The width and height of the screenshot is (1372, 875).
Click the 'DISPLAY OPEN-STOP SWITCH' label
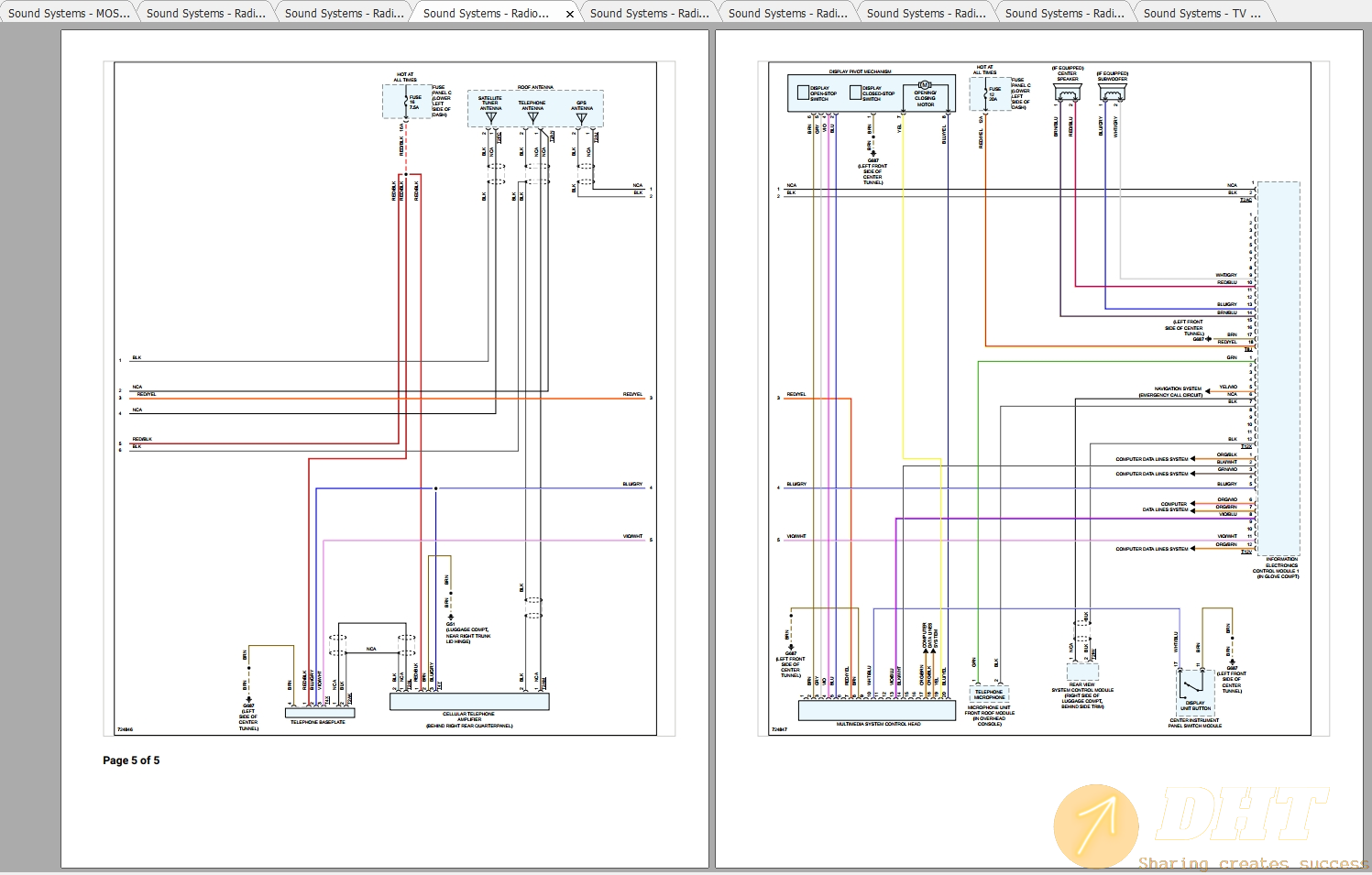tap(823, 93)
